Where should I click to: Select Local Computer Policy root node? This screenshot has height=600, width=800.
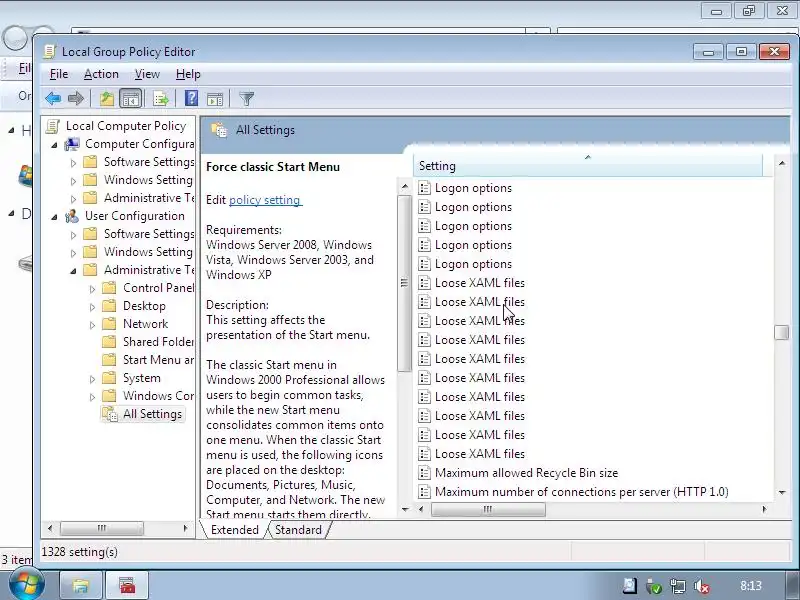tap(126, 126)
